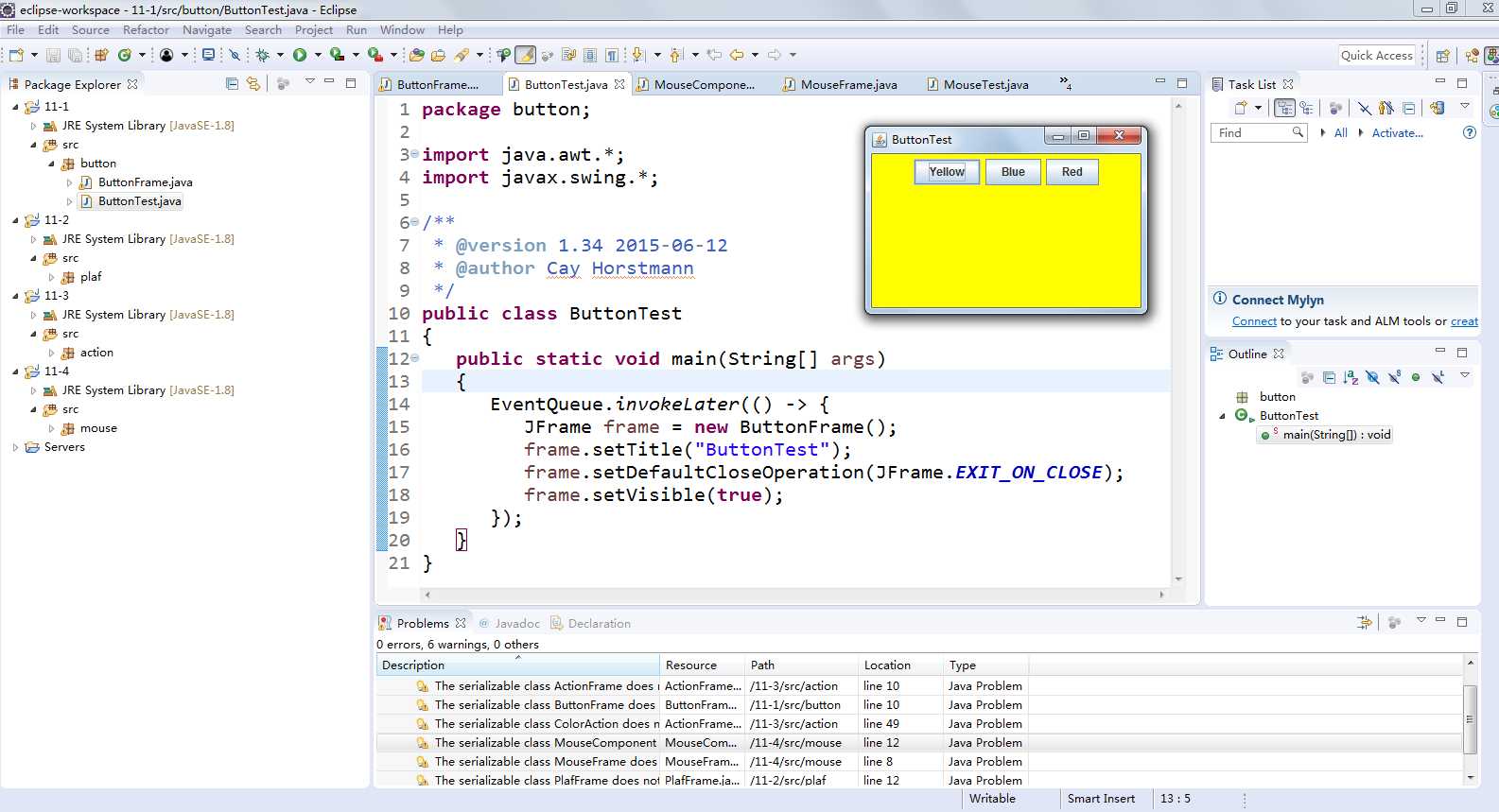Click the profile circle toolbar icon
Image resolution: width=1499 pixels, height=812 pixels.
click(x=166, y=55)
